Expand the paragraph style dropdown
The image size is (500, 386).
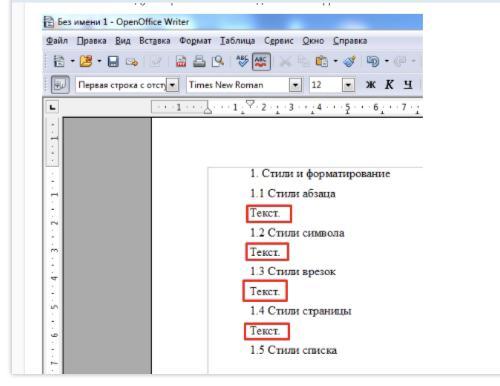(x=172, y=85)
